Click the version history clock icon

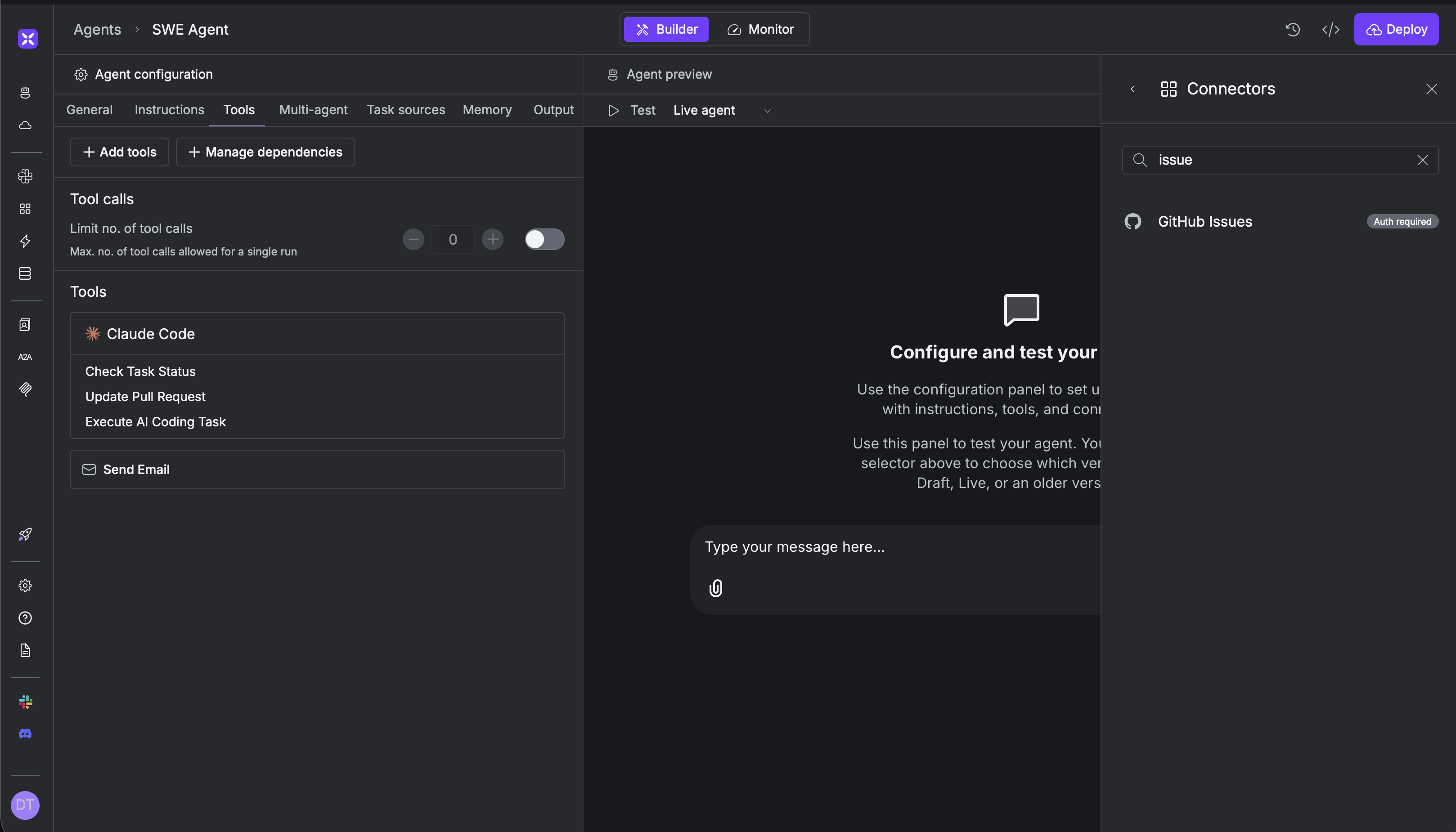pos(1293,29)
